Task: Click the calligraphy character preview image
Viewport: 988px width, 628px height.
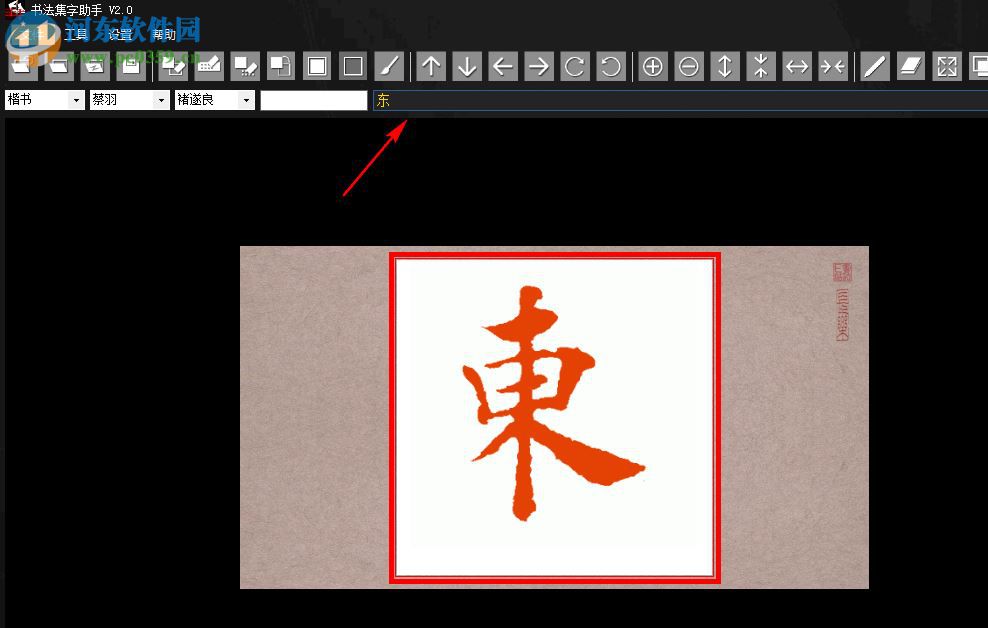Action: 554,418
